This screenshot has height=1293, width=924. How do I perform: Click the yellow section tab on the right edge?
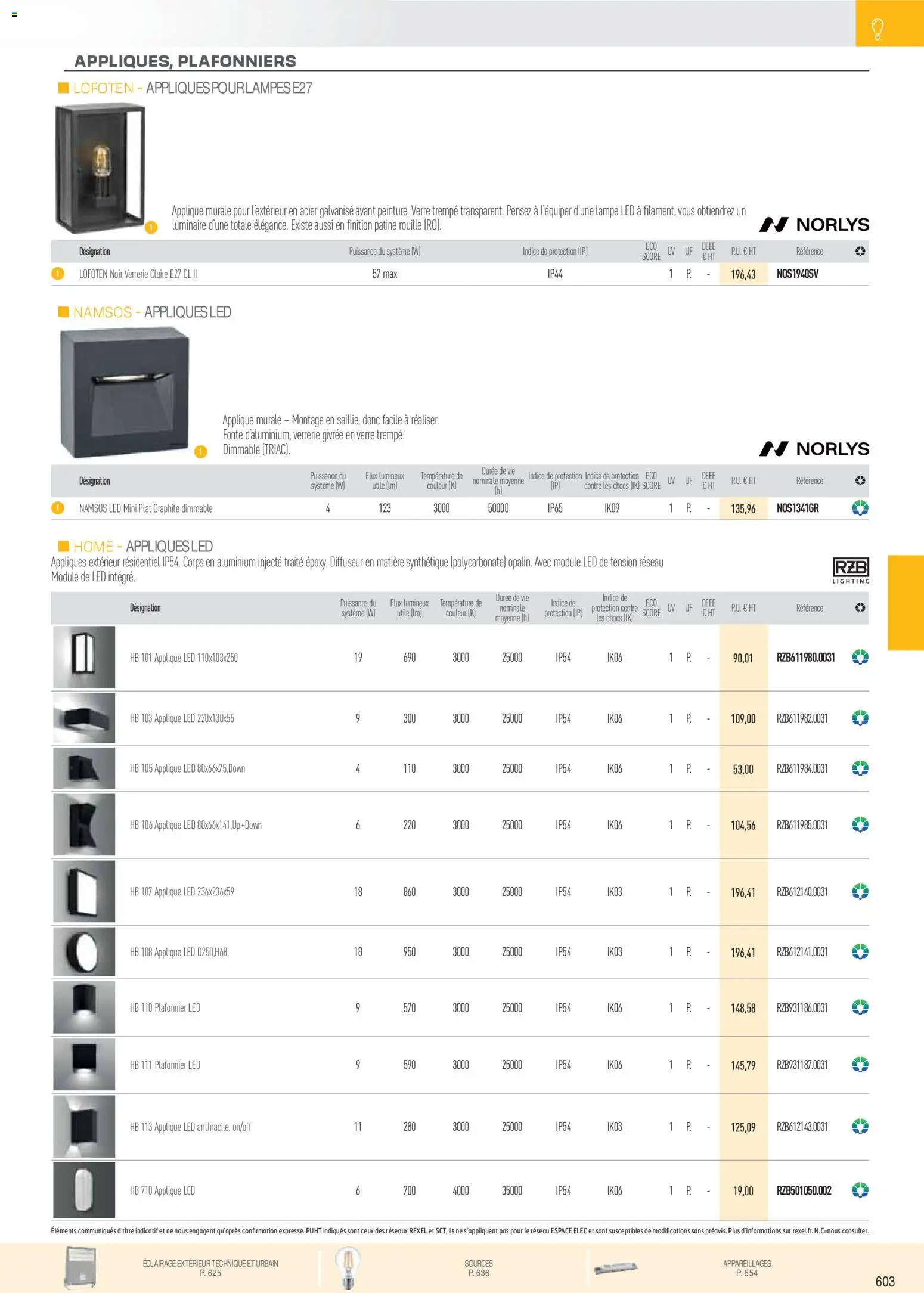tap(905, 602)
